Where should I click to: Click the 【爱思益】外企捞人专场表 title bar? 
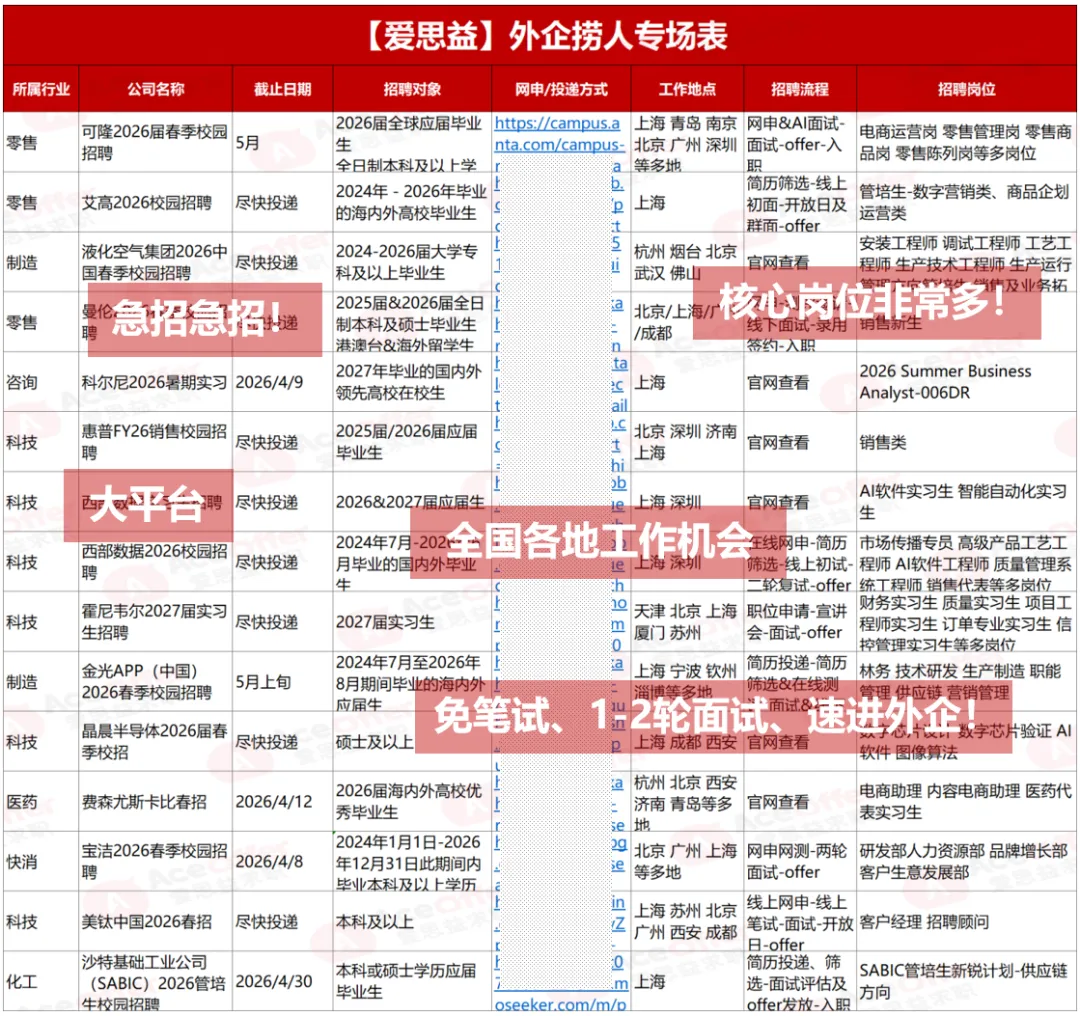tap(540, 31)
